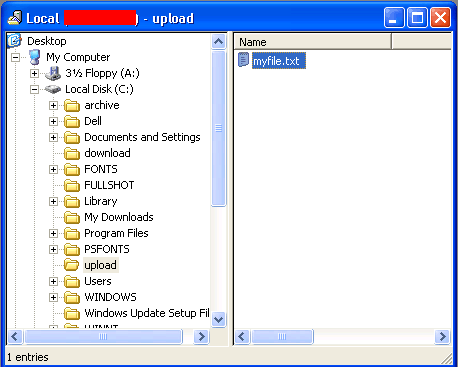
Task: Sort by the Name column header
Action: [x=313, y=42]
